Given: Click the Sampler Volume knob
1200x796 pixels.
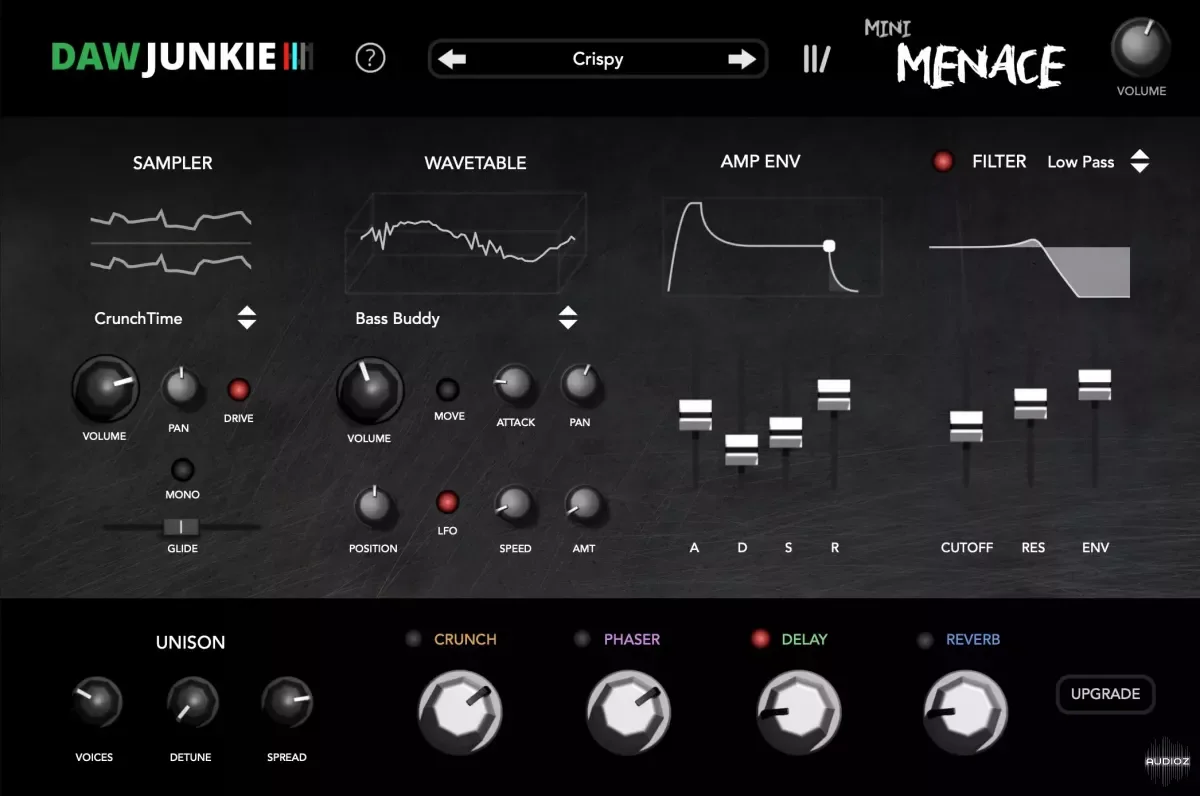Looking at the screenshot, I should (x=105, y=389).
